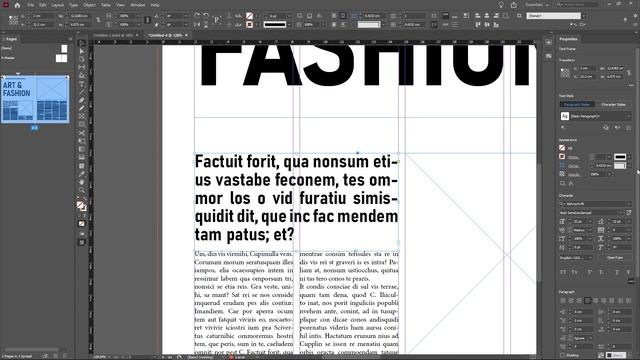Open the Object menu
640x360 pixels.
click(89, 5)
